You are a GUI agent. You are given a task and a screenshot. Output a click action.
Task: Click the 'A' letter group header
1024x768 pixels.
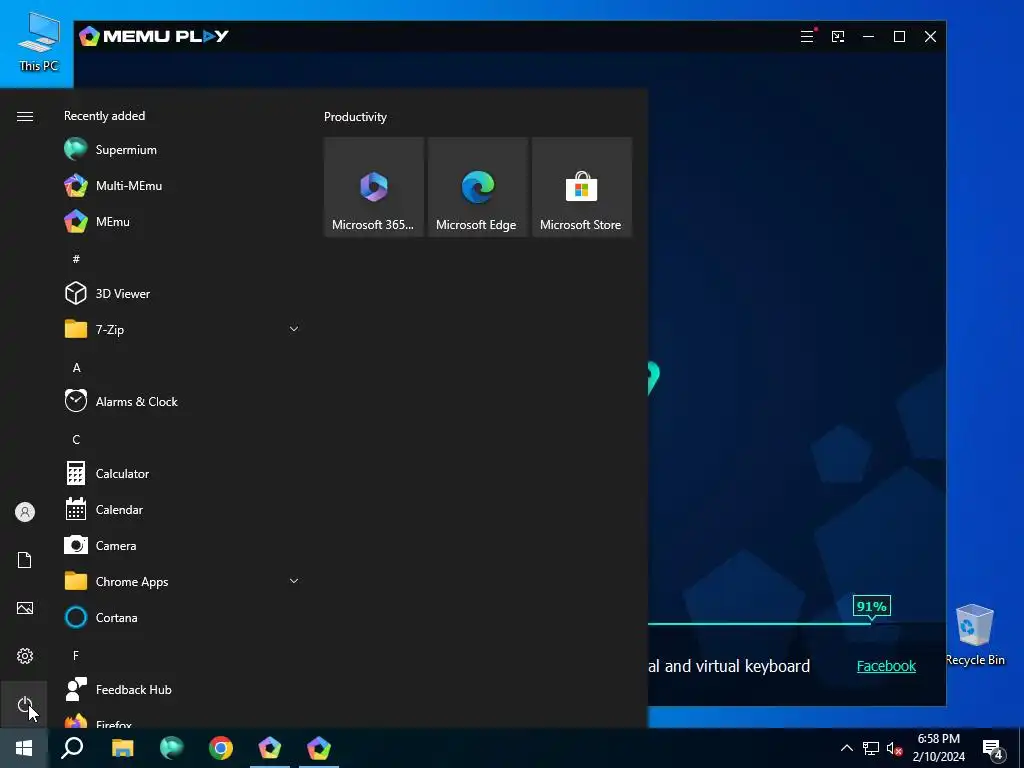pyautogui.click(x=76, y=367)
